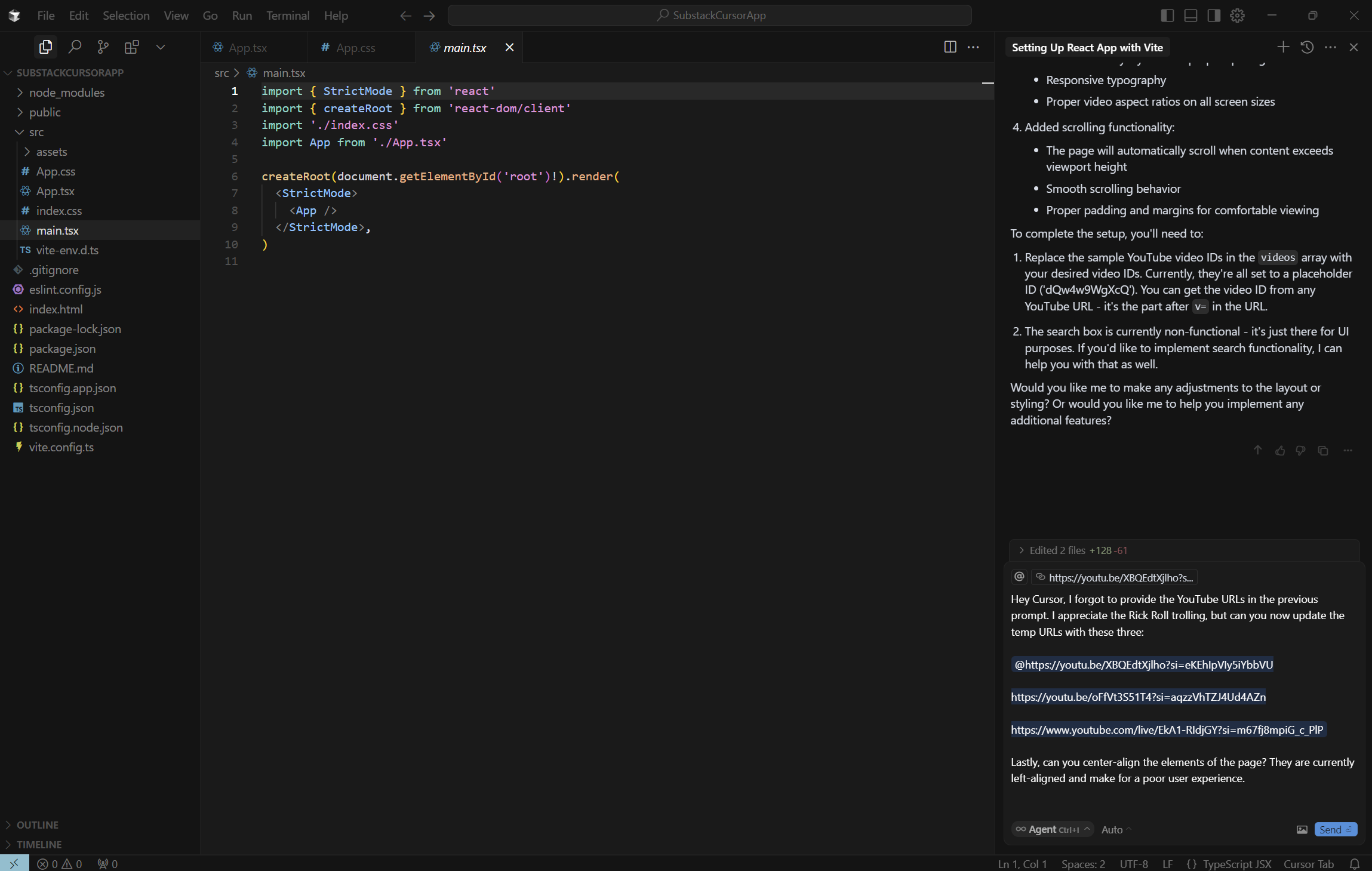1372x871 pixels.
Task: Toggle the primary side bar layout
Action: pos(1167,16)
